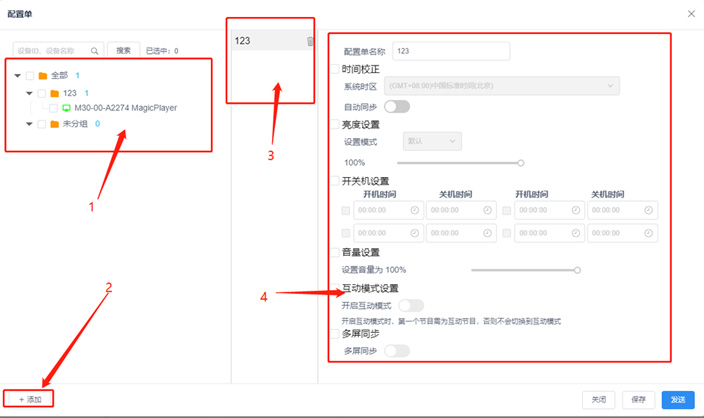704x418 pixels.
Task: Click the delete trash icon for config 123
Action: tap(309, 41)
